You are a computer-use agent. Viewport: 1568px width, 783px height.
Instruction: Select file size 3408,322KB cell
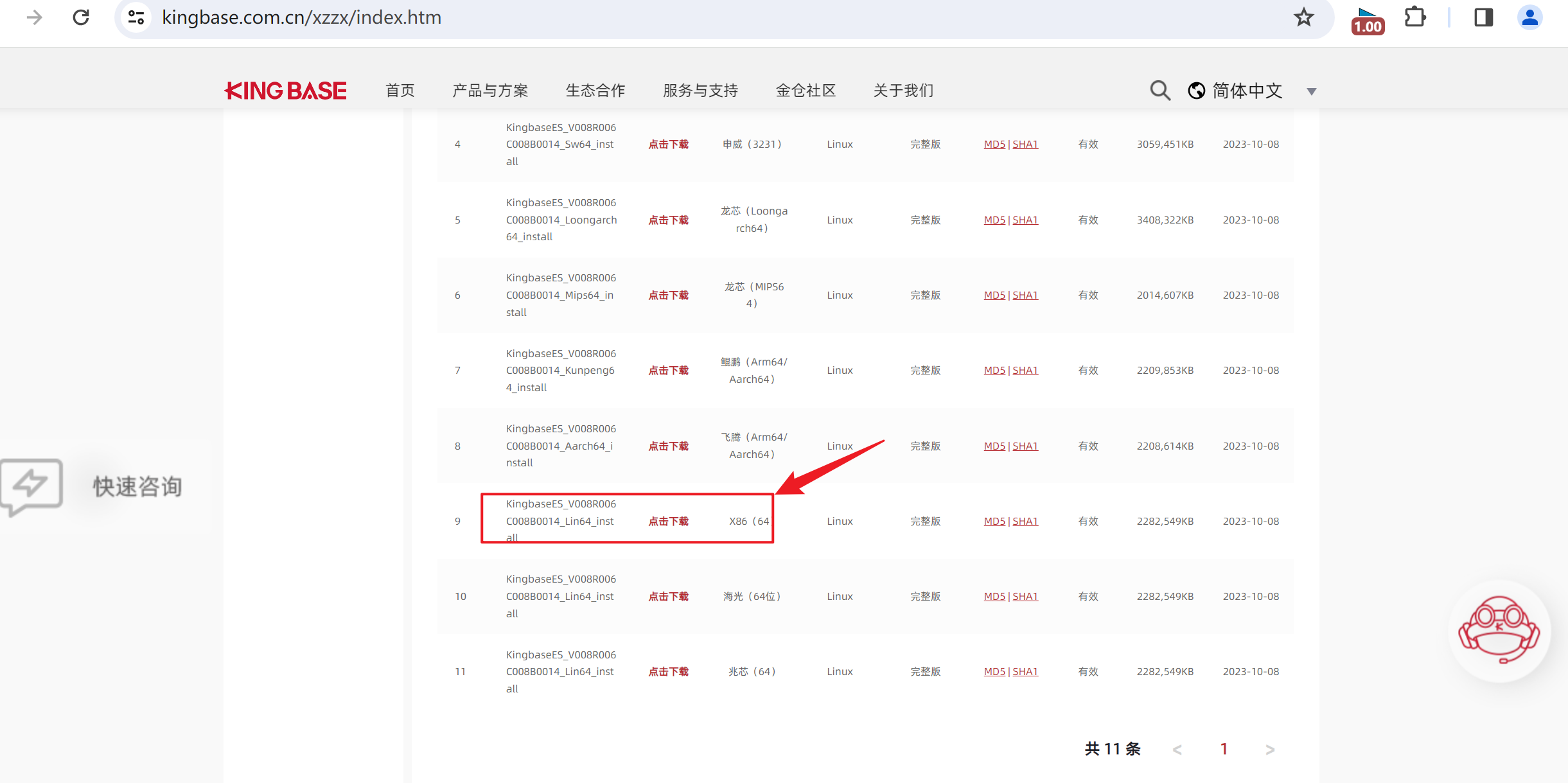click(1165, 220)
